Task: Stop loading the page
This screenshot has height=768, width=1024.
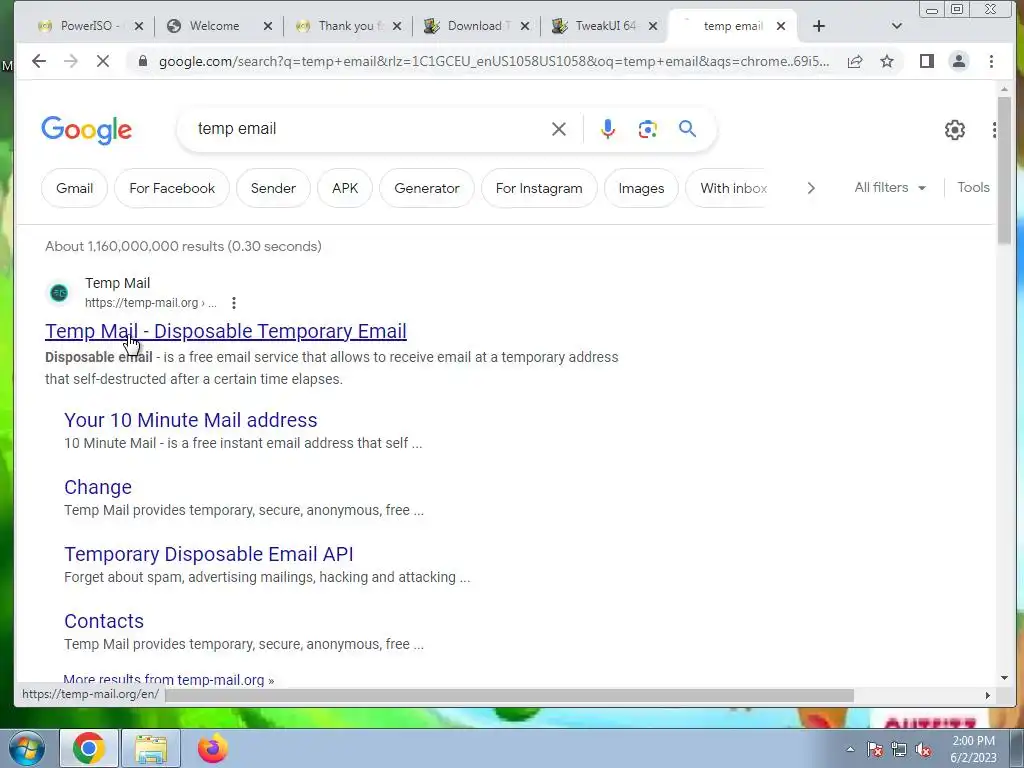Action: [103, 61]
